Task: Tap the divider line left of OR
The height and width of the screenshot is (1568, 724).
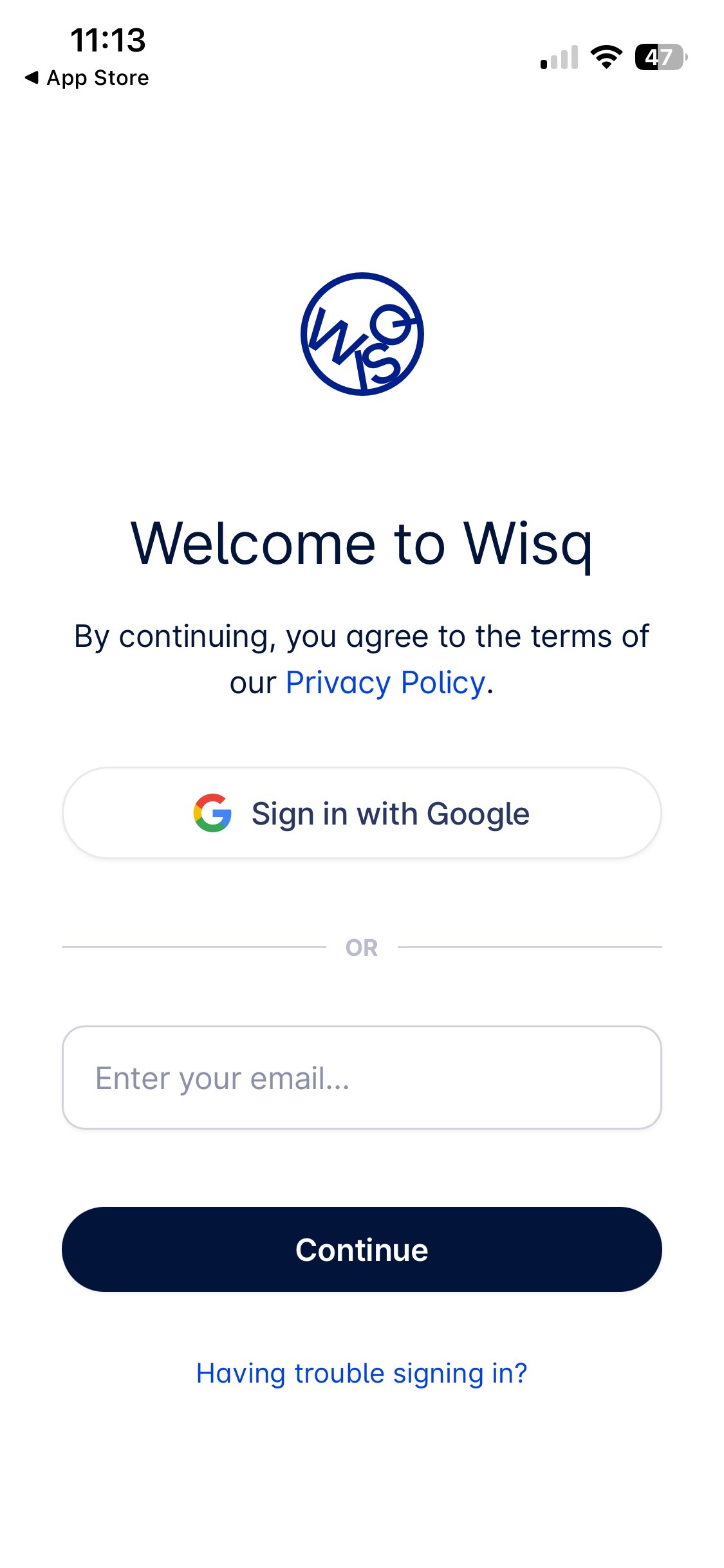Action: click(x=194, y=947)
